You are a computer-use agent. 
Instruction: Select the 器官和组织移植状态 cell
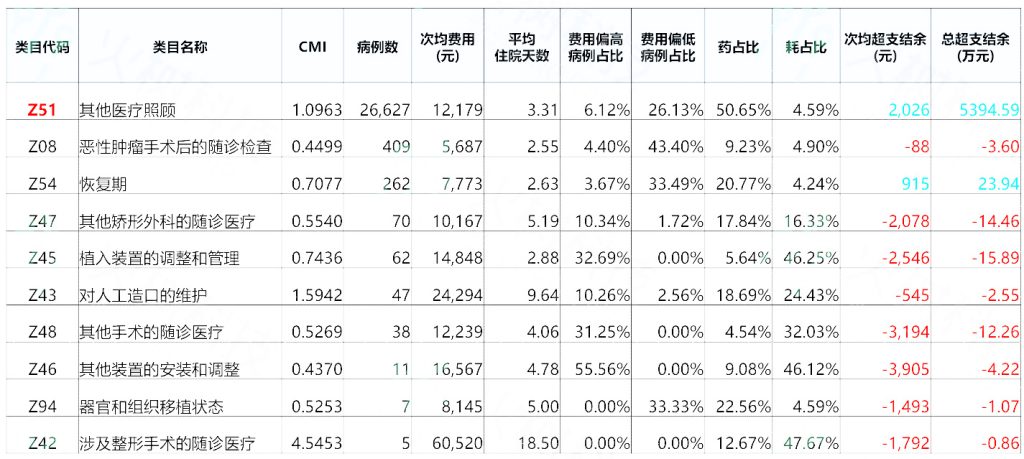[152, 407]
